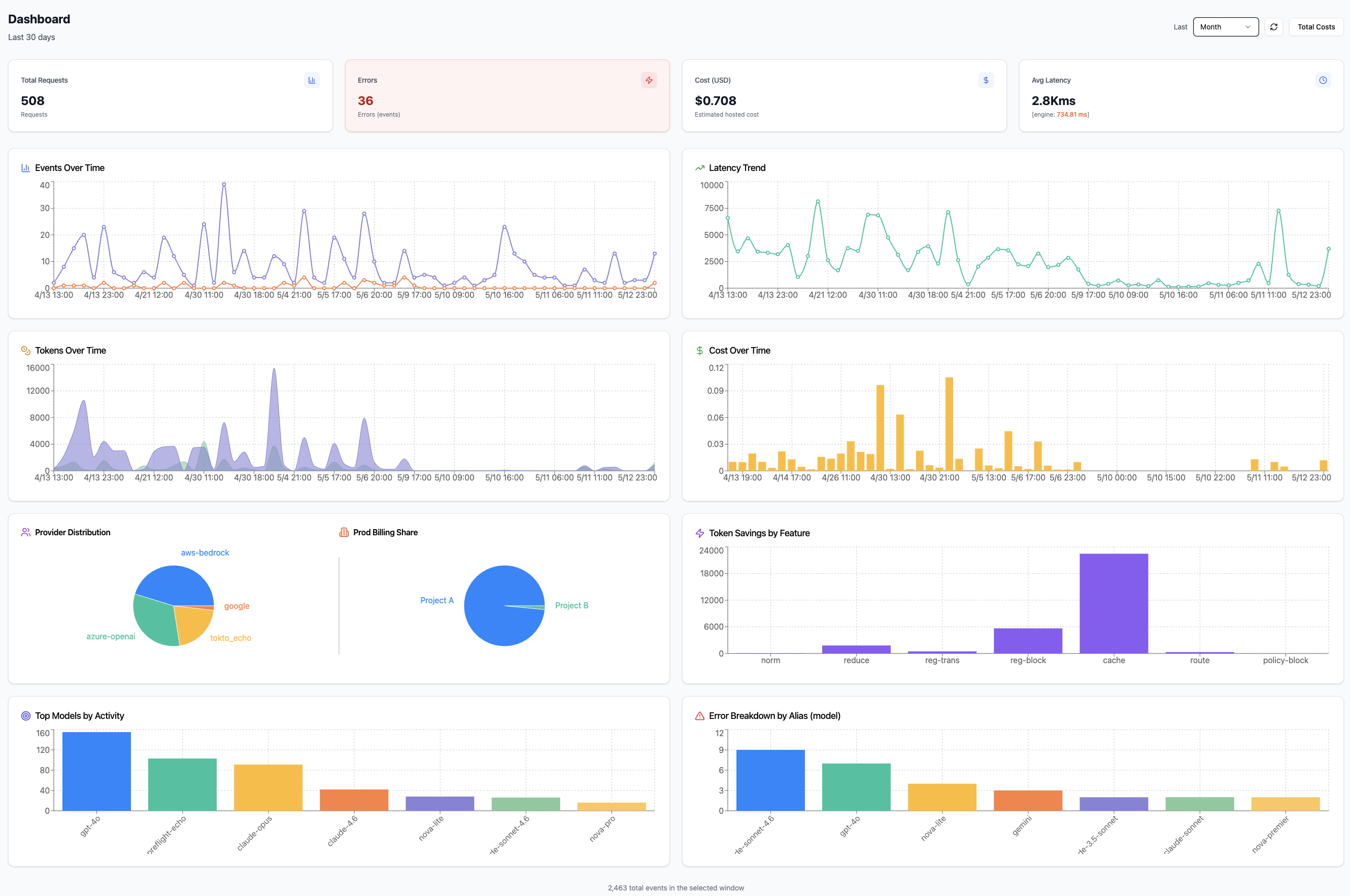Image resolution: width=1350 pixels, height=896 pixels.
Task: Click the 'aws-bedrock' pie label
Action: 205,553
